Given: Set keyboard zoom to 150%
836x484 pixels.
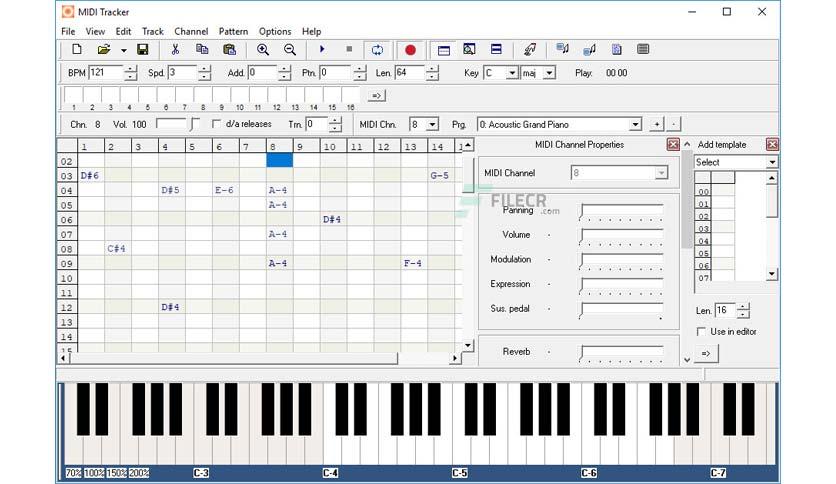Looking at the screenshot, I should (x=117, y=473).
